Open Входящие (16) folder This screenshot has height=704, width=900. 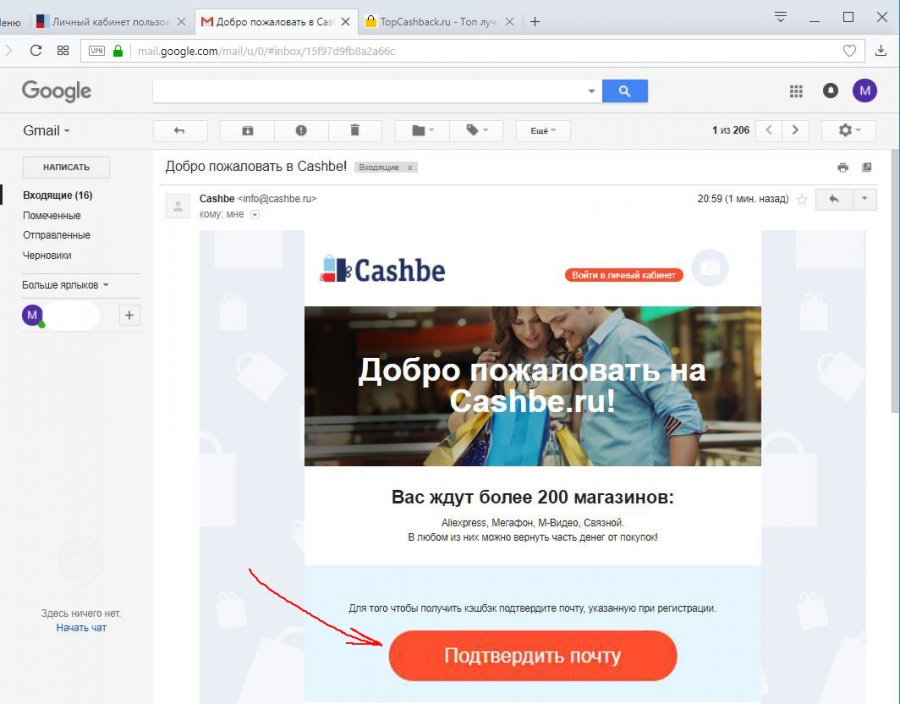point(57,195)
